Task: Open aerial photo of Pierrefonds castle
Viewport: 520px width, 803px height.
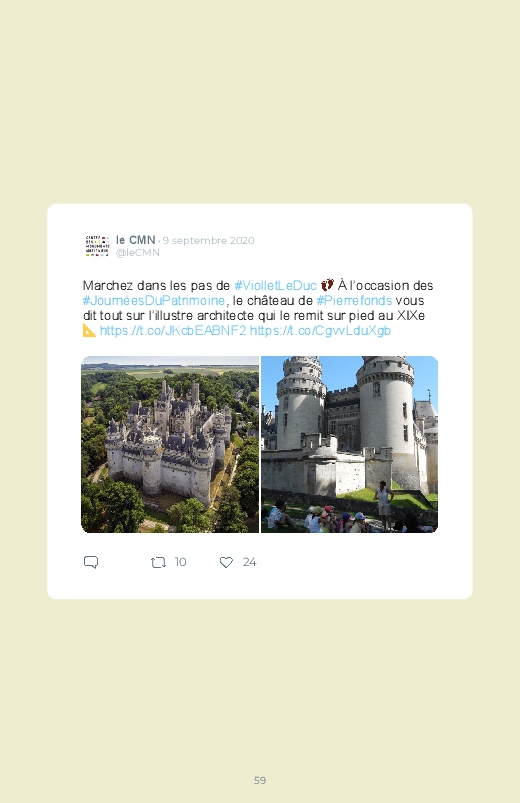Action: coord(170,445)
